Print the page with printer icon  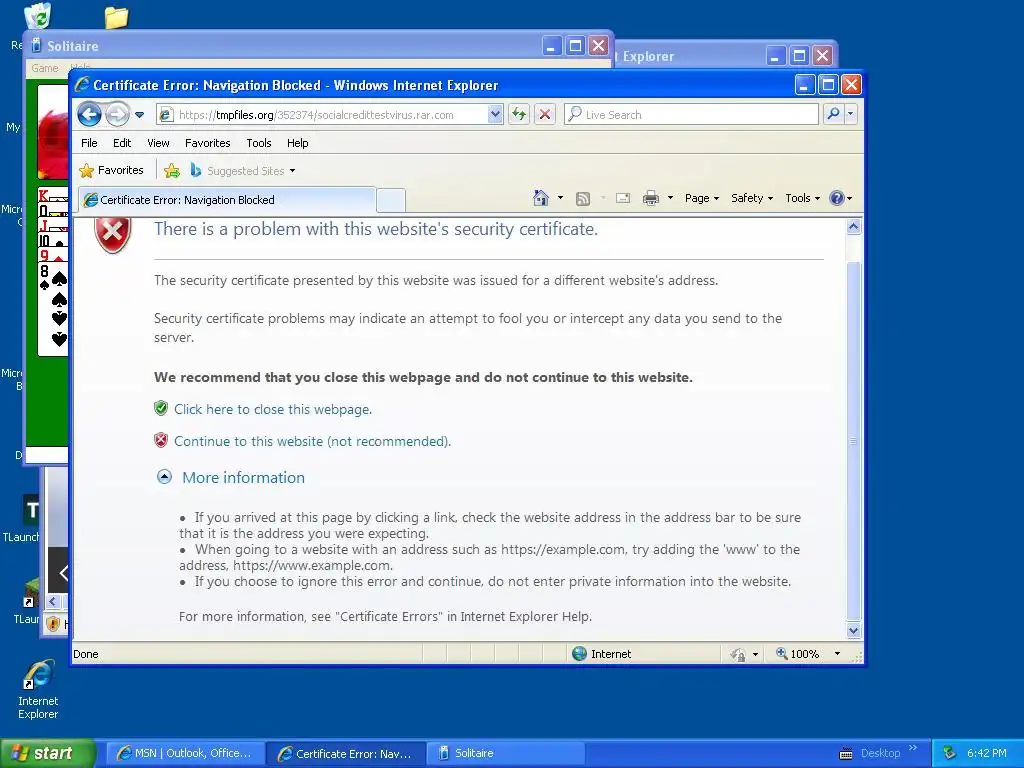[x=650, y=199]
